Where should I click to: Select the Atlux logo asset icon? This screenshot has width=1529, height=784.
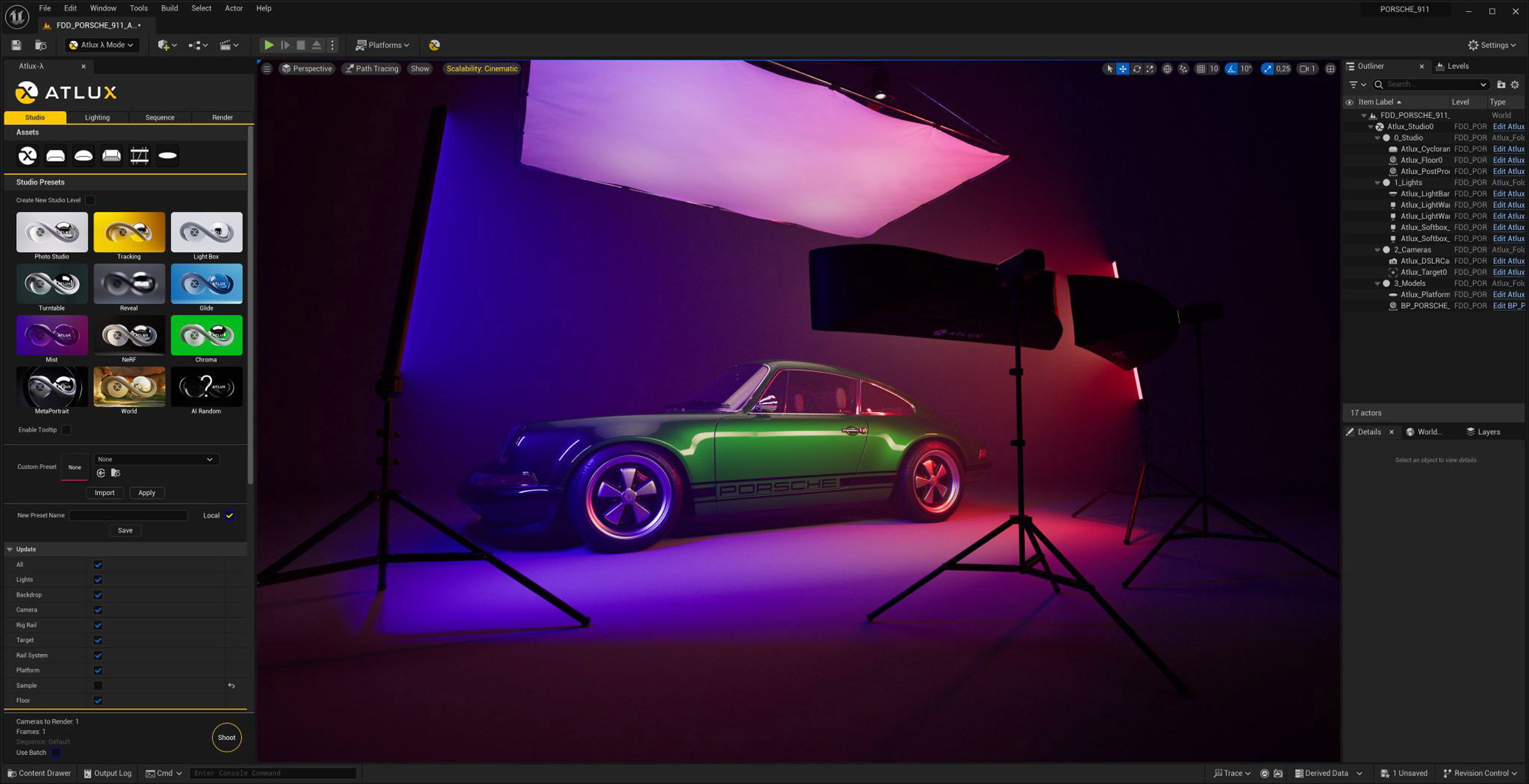click(x=27, y=156)
